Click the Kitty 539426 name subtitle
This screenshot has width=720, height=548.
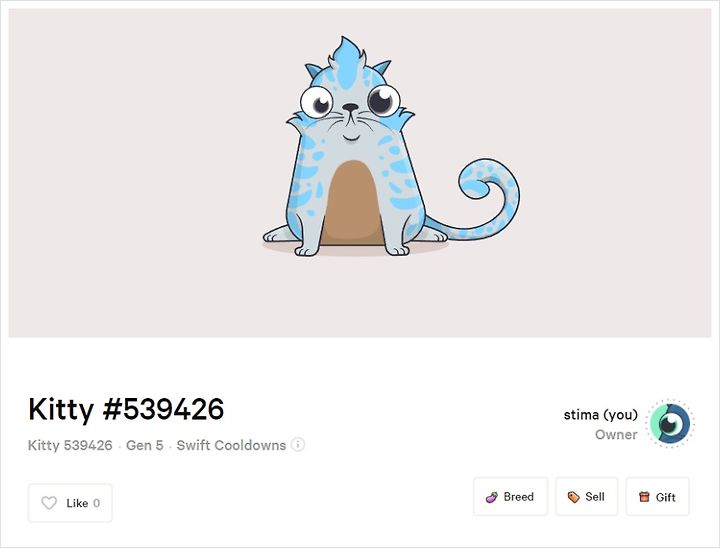pyautogui.click(x=70, y=445)
